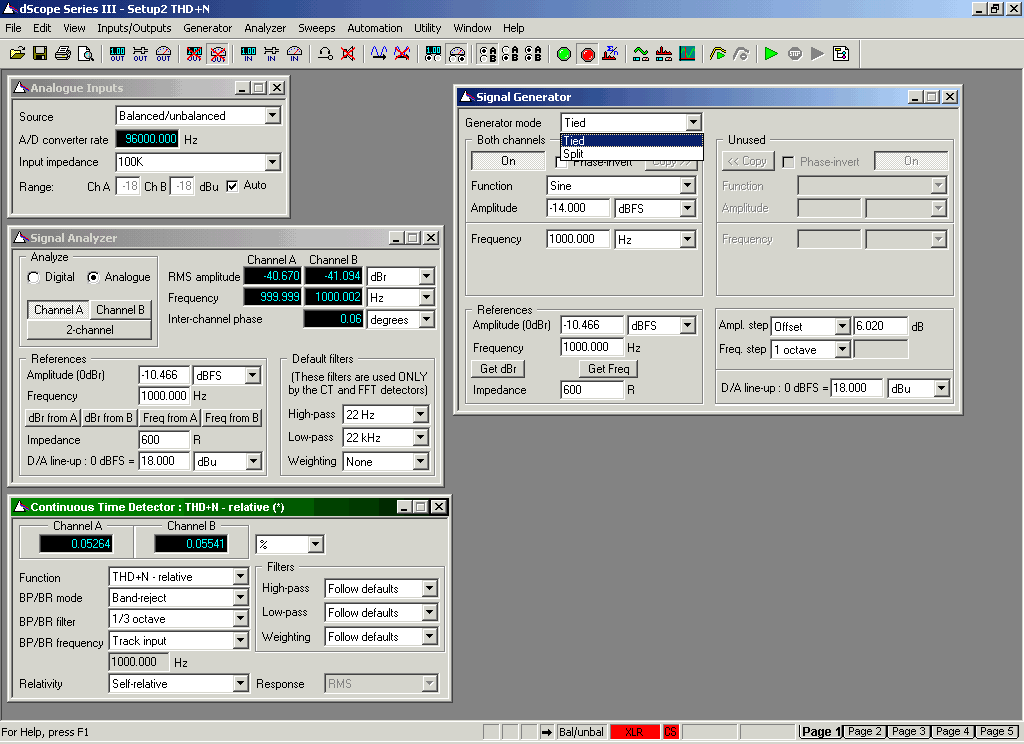
Task: Click the sigma spectrum toolbar icon
Action: 610,54
